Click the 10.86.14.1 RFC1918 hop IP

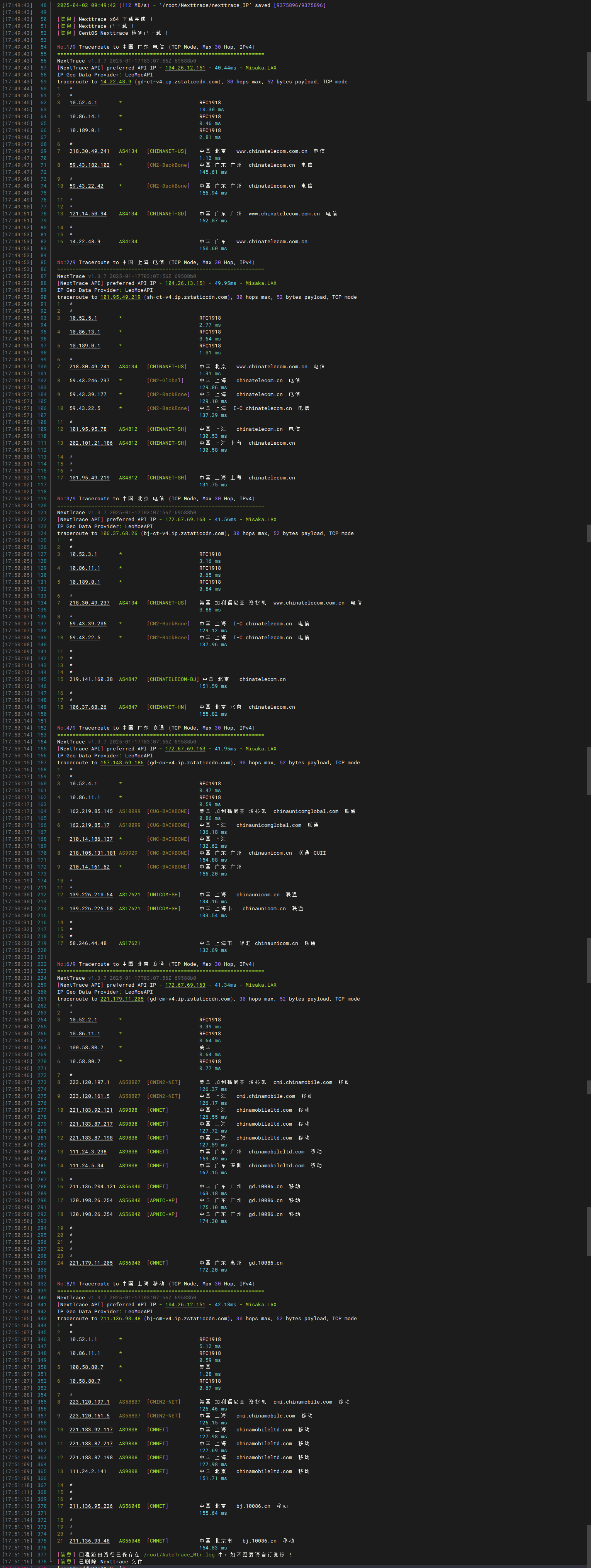(85, 116)
